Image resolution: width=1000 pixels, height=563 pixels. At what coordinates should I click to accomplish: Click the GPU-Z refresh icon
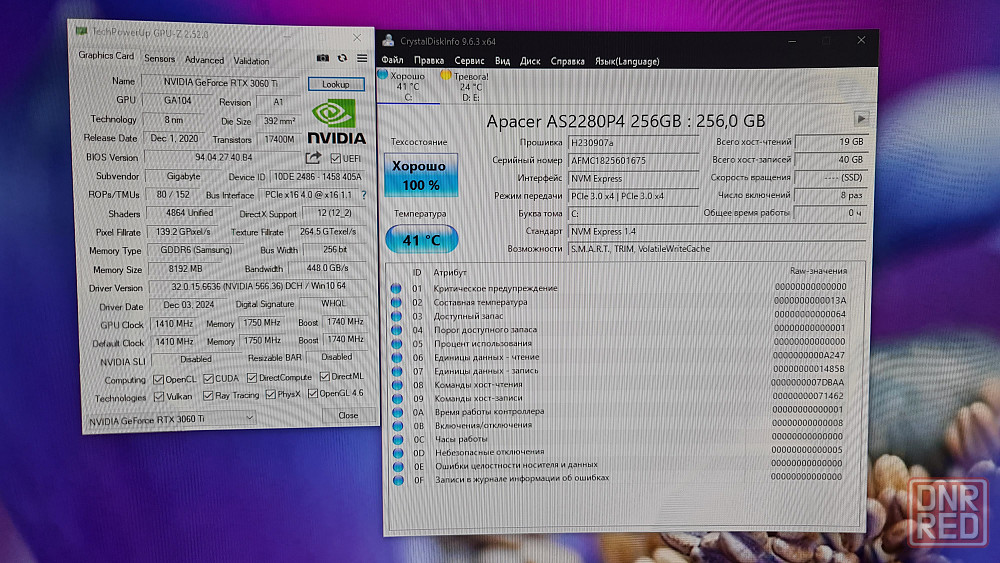pos(342,59)
